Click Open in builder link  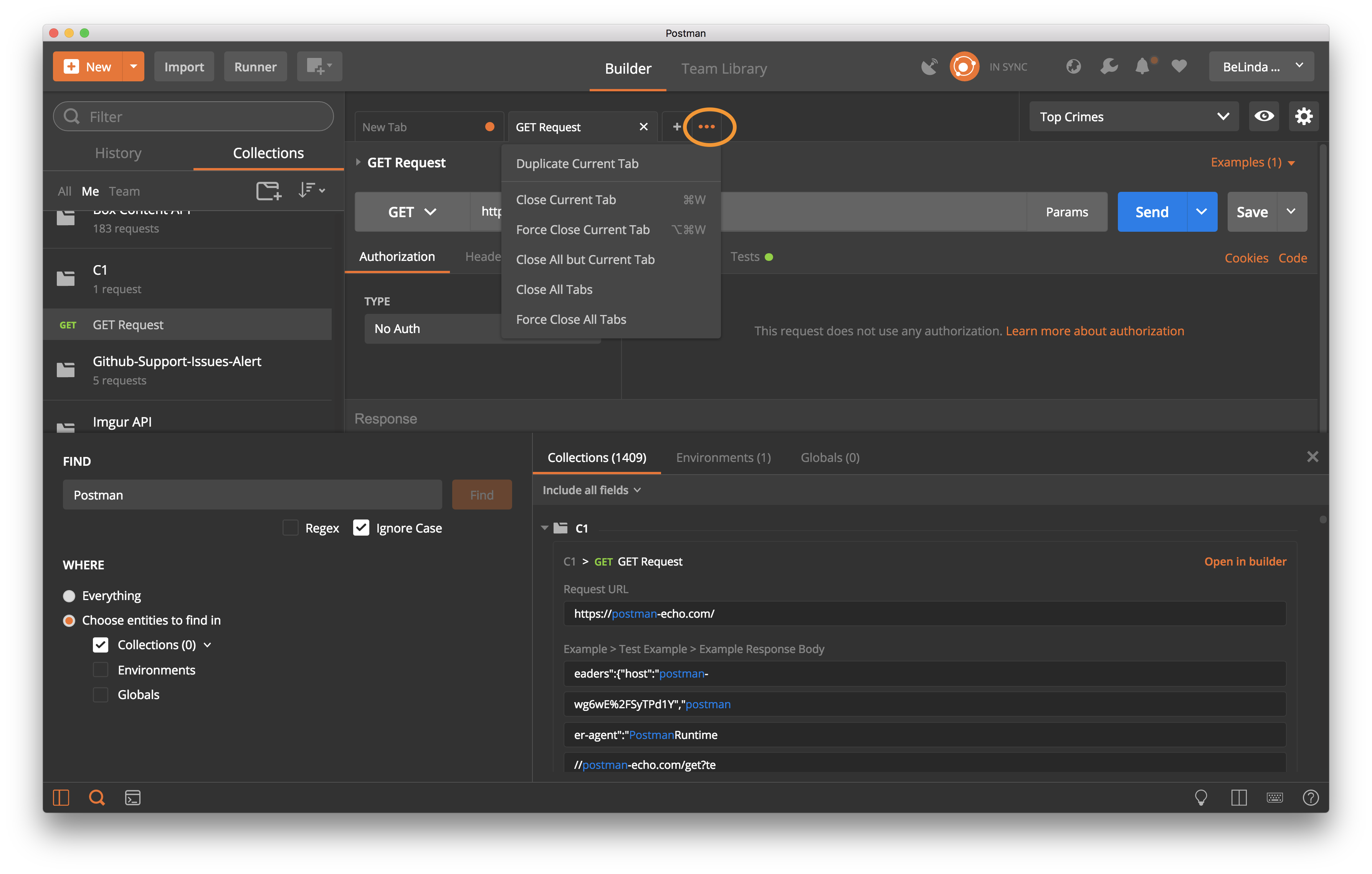pos(1245,561)
